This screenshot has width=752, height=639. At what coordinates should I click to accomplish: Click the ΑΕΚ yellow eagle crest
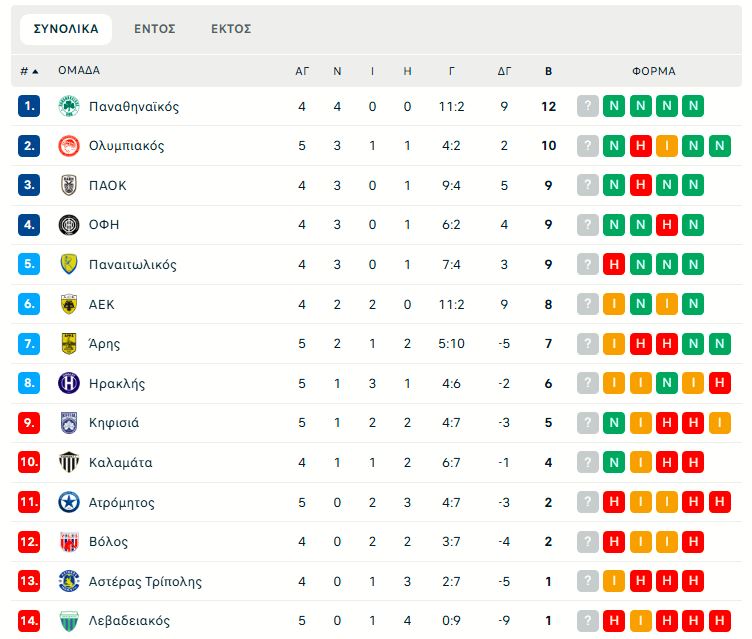tap(69, 304)
